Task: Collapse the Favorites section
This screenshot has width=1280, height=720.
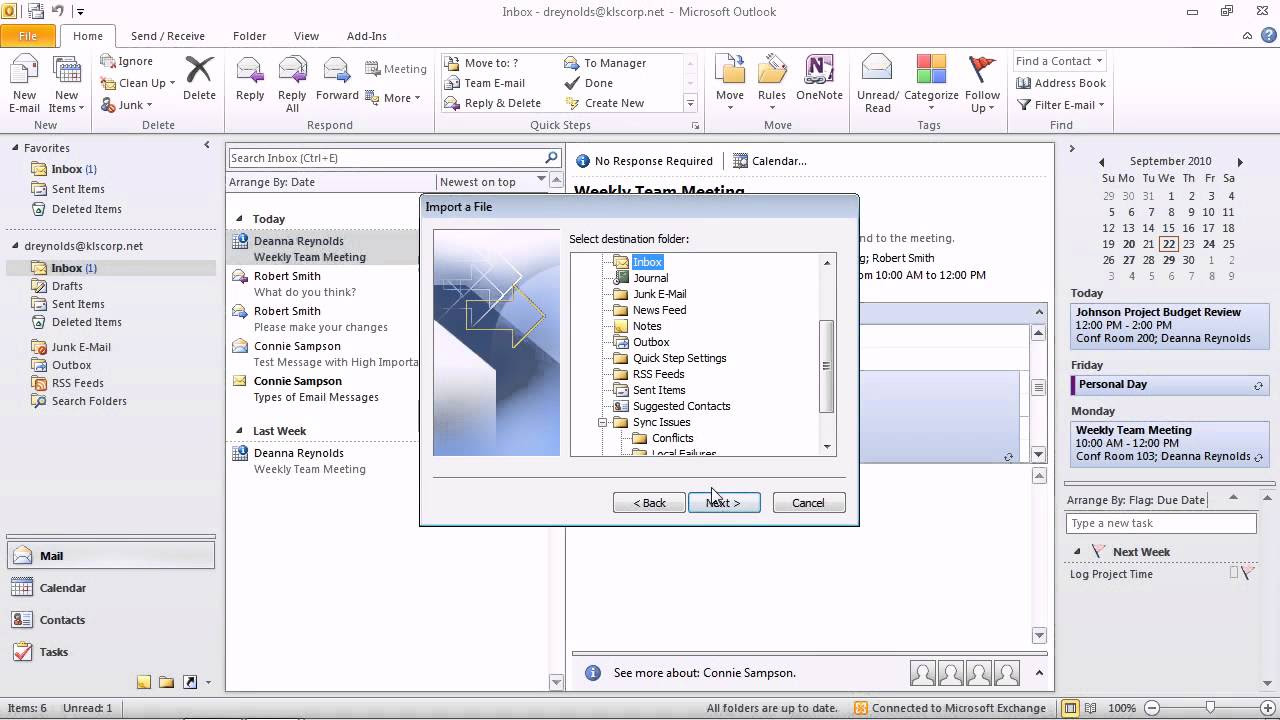Action: coord(15,148)
